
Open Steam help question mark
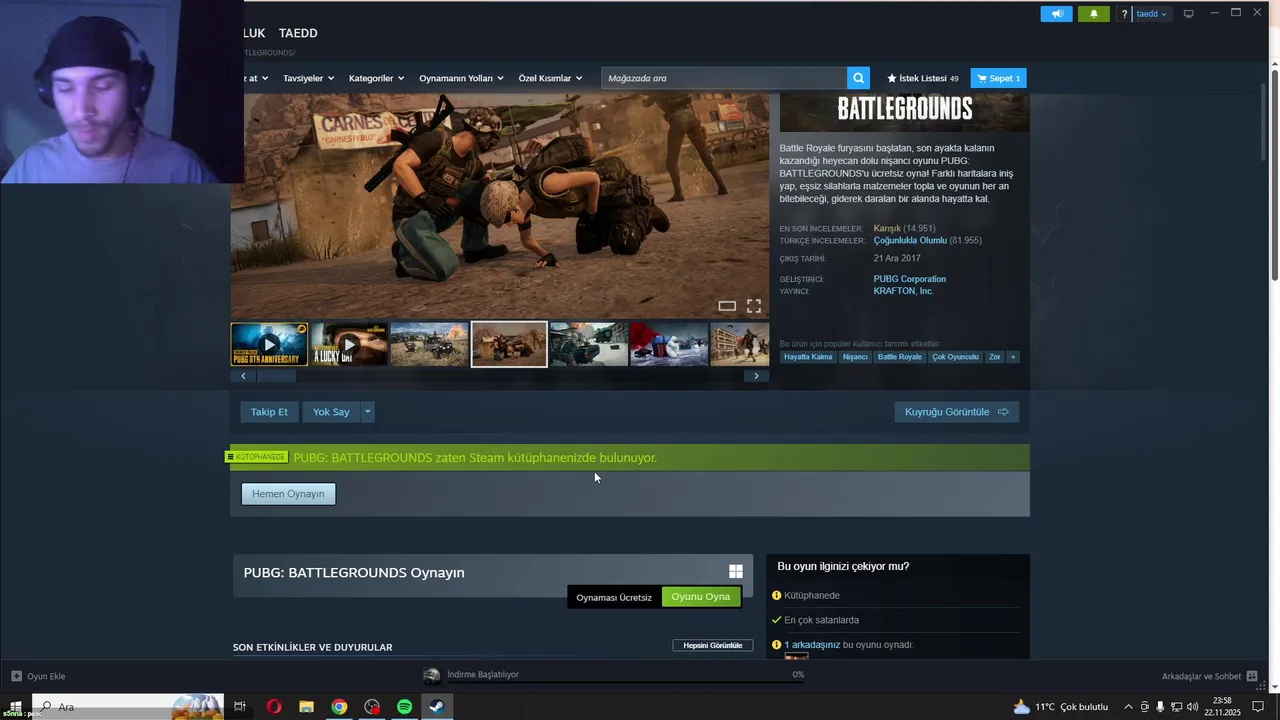1124,14
